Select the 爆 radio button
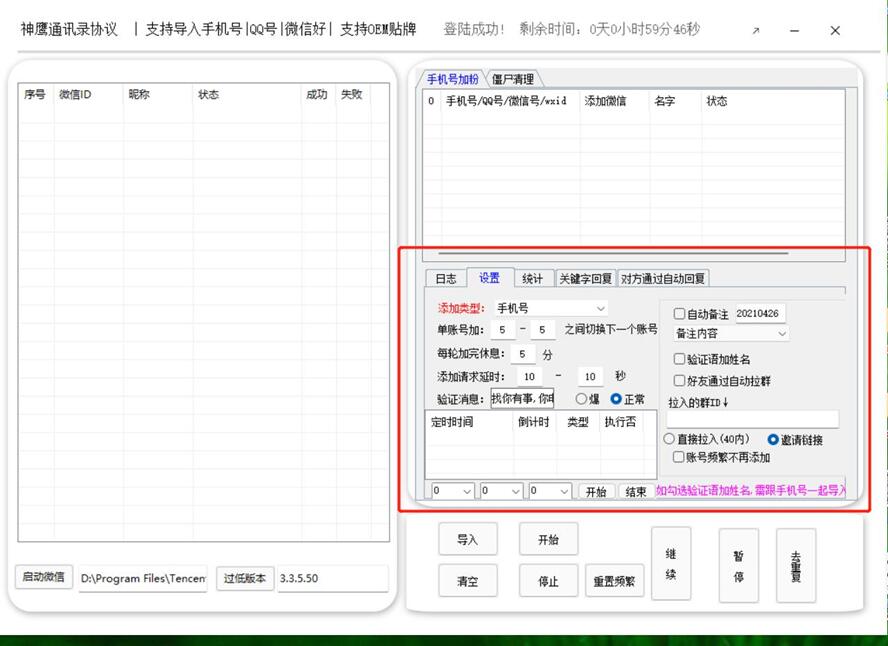The image size is (888, 646). (x=581, y=399)
